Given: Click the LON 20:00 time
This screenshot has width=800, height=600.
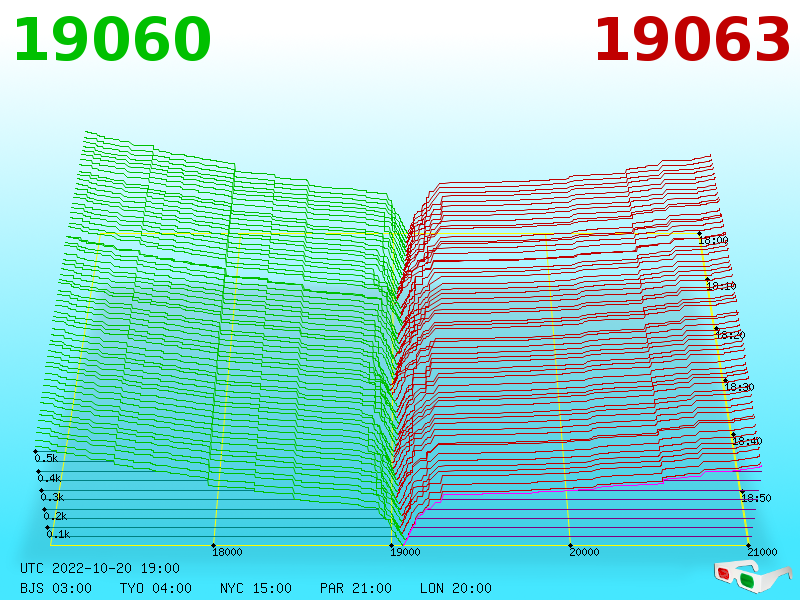Looking at the screenshot, I should click(456, 588).
